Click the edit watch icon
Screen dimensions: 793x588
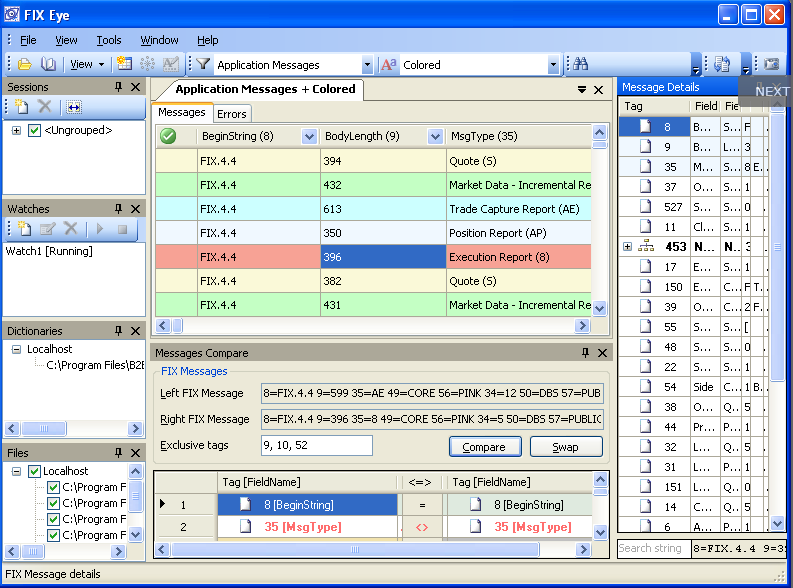click(47, 229)
